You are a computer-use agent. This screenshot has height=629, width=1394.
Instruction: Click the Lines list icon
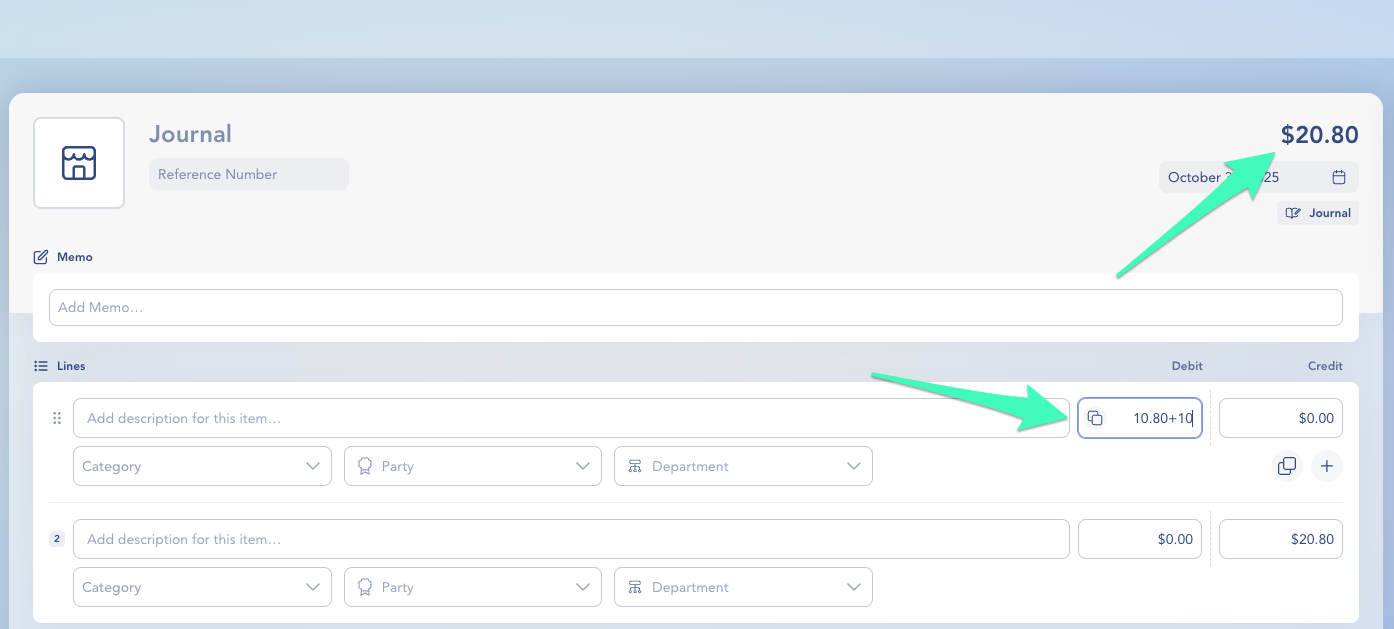point(41,366)
